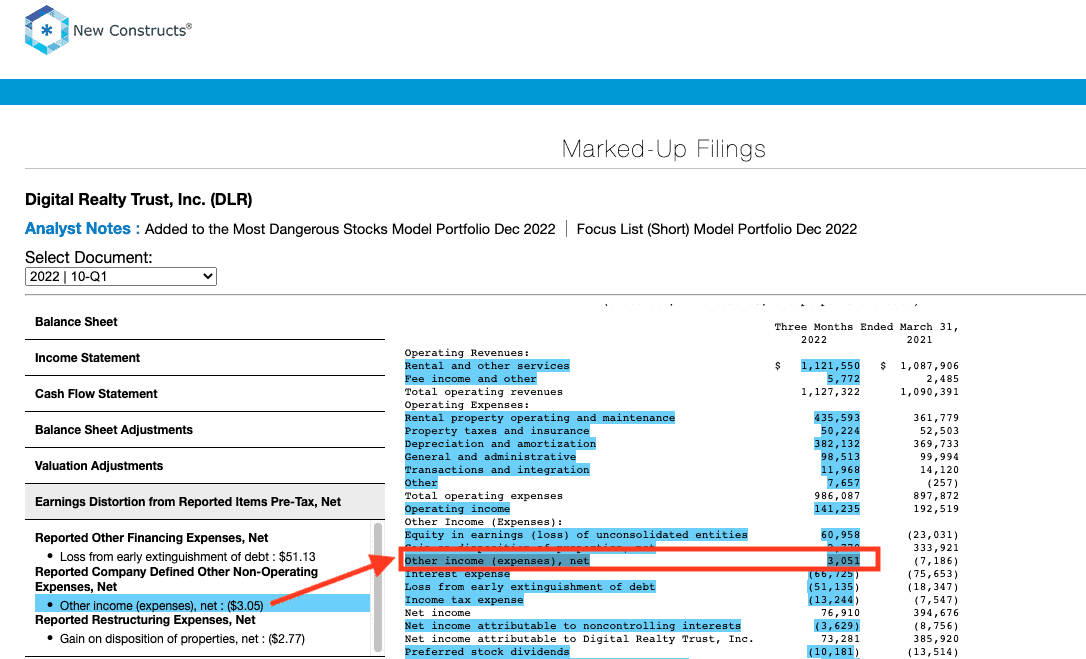Viewport: 1086px width, 659px height.
Task: Click 'Other income (expenses), net' line in filing
Action: click(x=497, y=561)
